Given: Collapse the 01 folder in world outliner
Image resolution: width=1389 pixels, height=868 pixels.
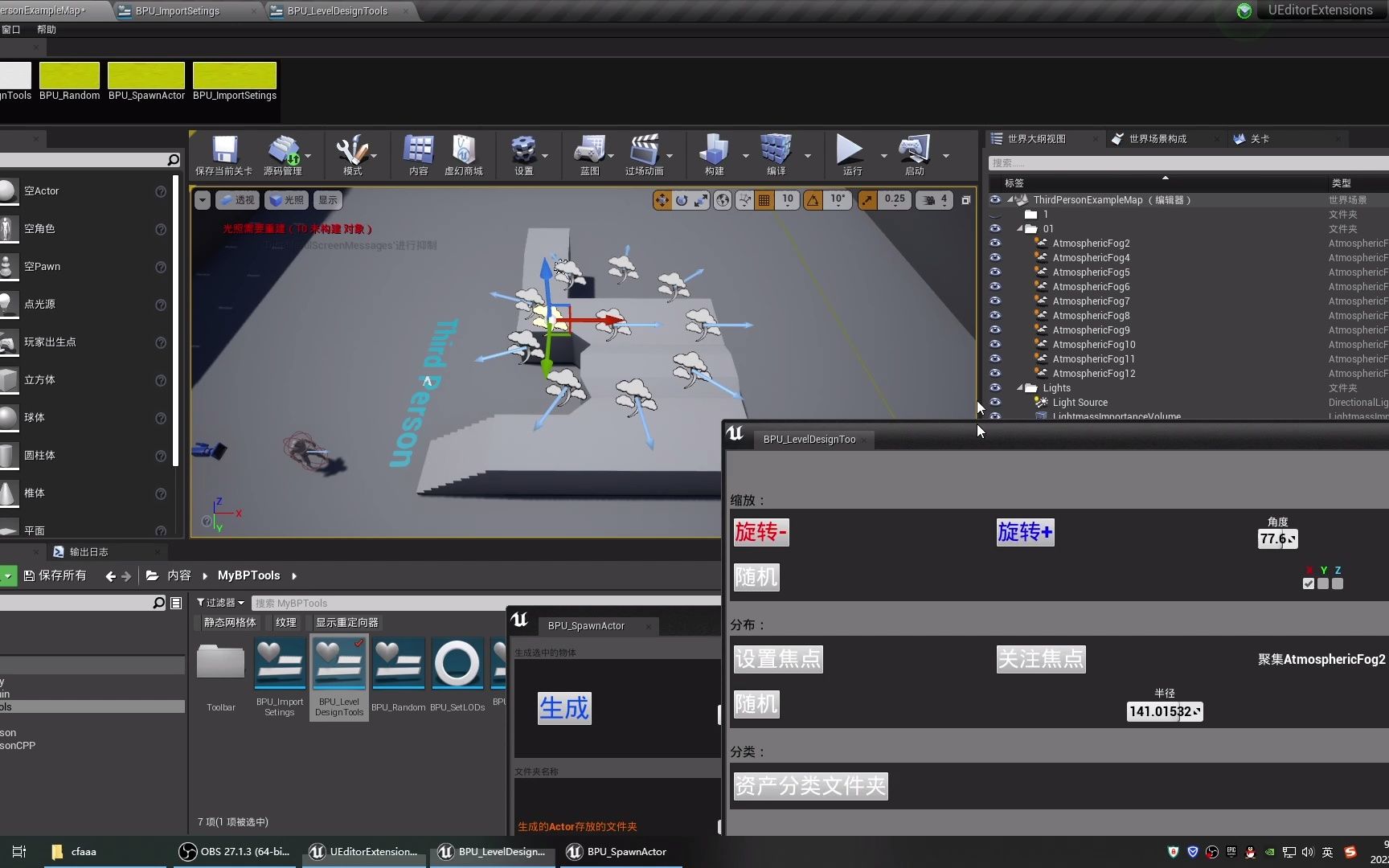Looking at the screenshot, I should [1019, 228].
